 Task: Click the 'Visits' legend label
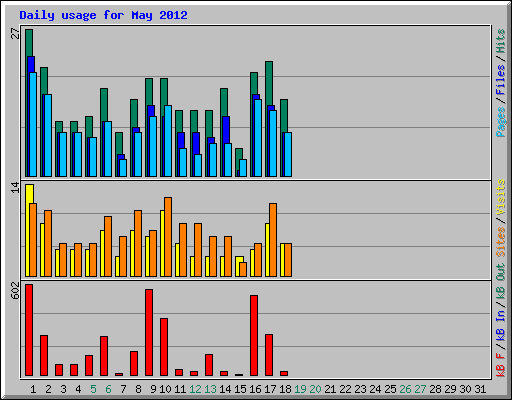click(x=500, y=197)
